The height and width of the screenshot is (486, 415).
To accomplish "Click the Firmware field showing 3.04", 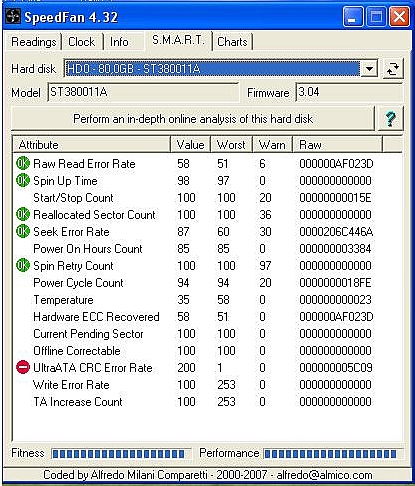I will 349,92.
